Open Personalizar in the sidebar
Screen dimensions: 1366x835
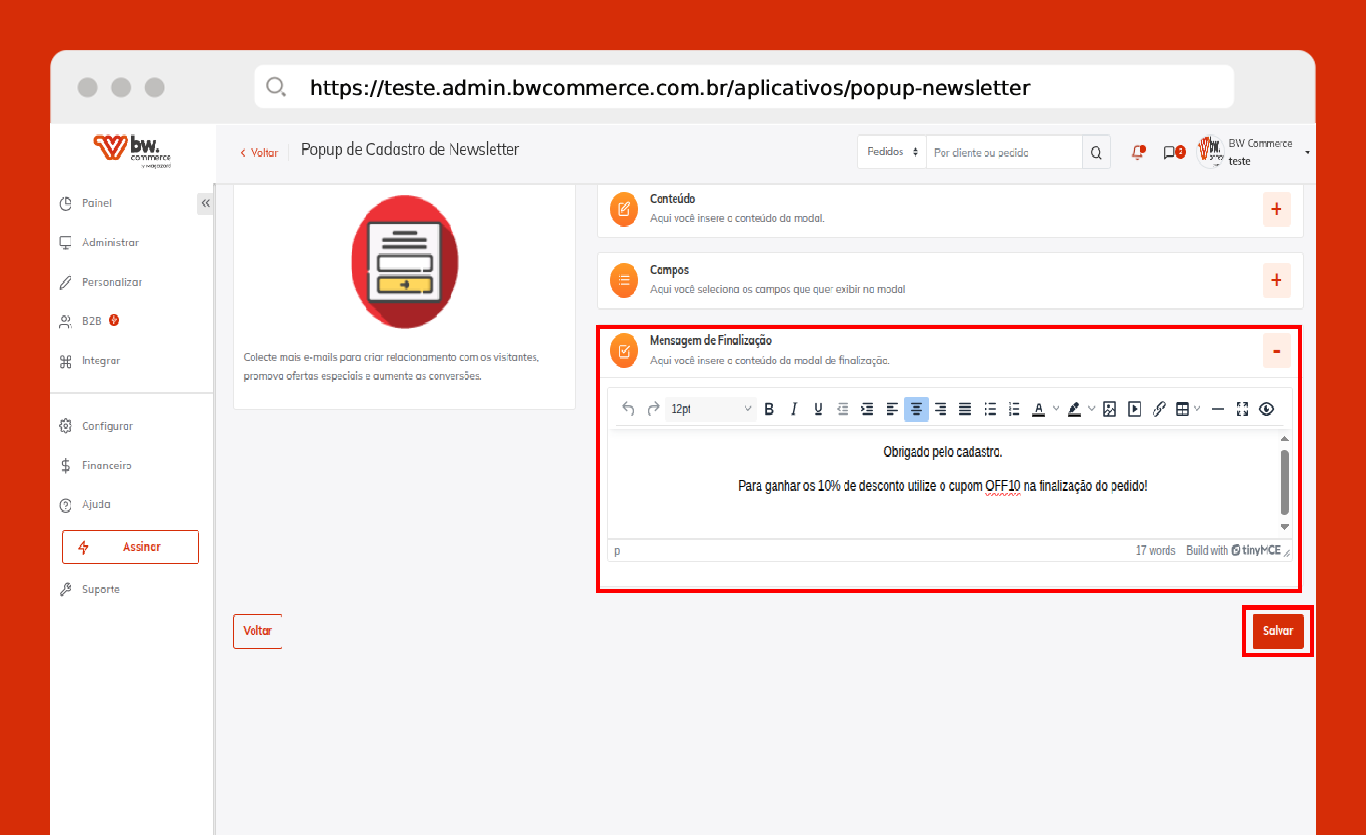pyautogui.click(x=112, y=282)
